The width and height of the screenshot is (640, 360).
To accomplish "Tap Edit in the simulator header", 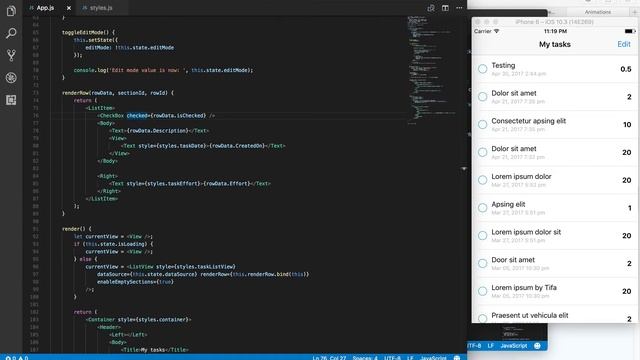I will point(624,44).
